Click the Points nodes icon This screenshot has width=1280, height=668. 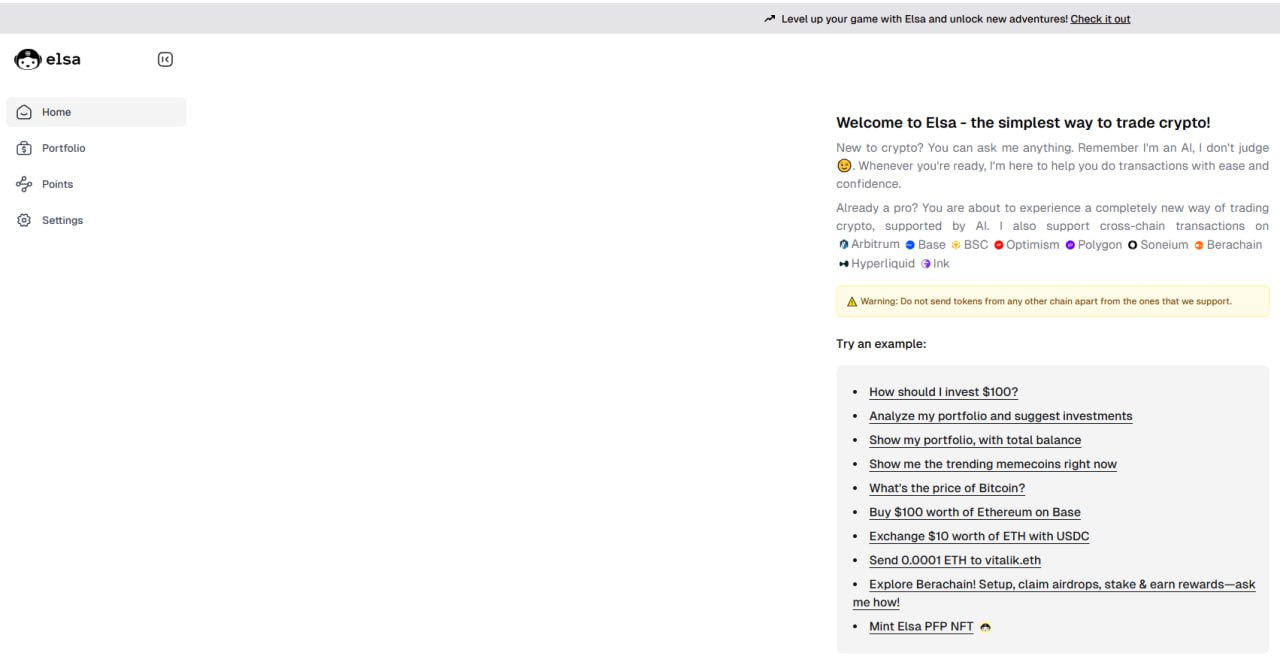pyautogui.click(x=24, y=184)
